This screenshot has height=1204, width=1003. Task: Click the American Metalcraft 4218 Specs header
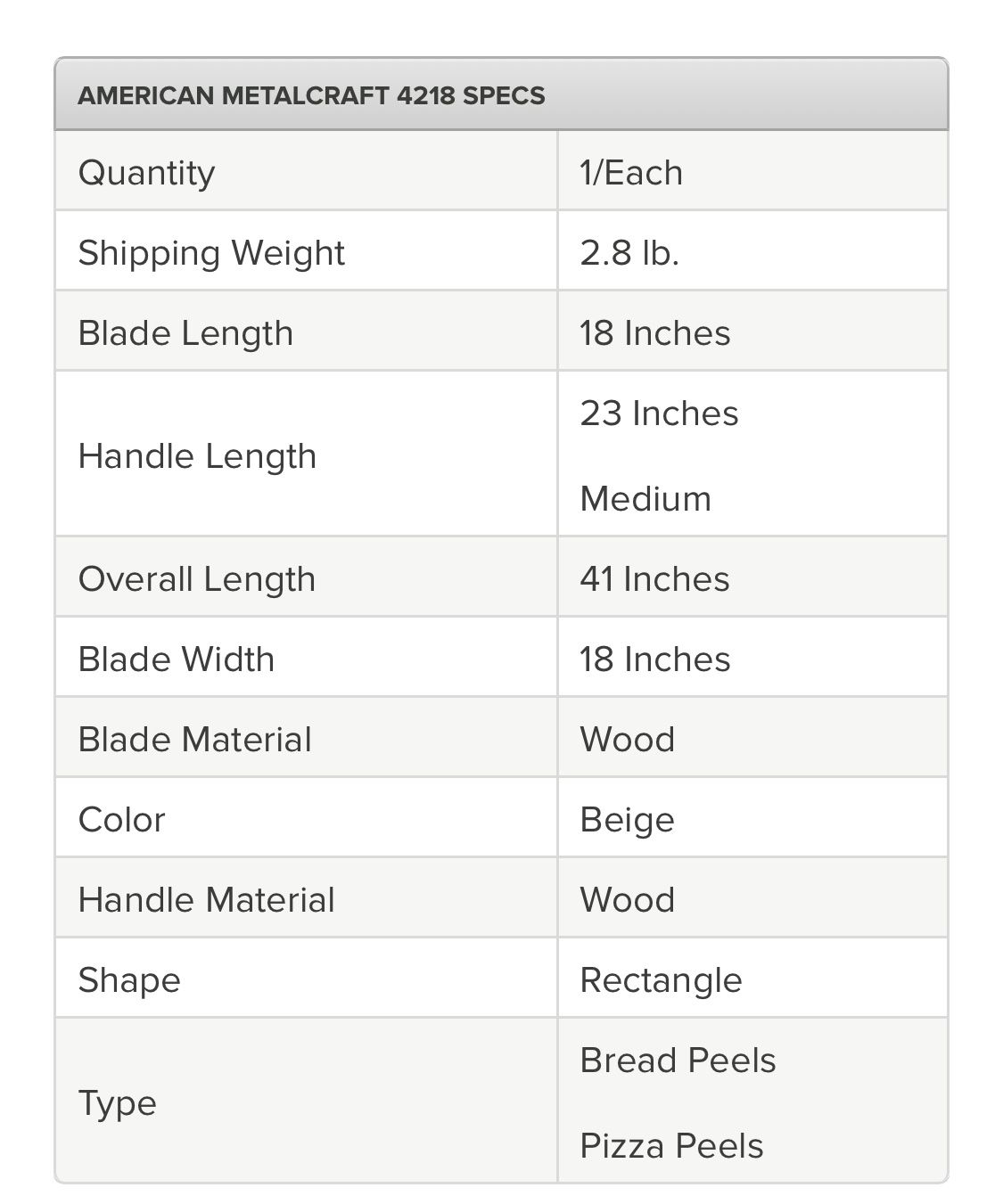coord(311,95)
